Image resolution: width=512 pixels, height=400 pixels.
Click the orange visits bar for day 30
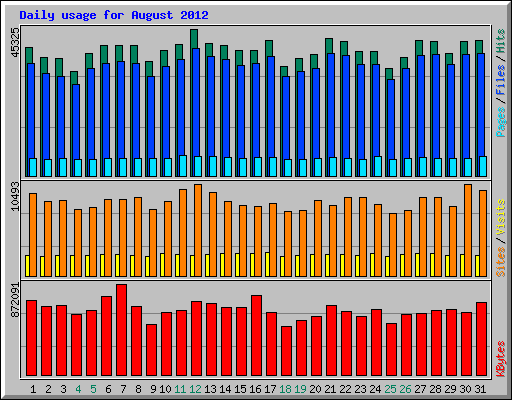[468, 230]
